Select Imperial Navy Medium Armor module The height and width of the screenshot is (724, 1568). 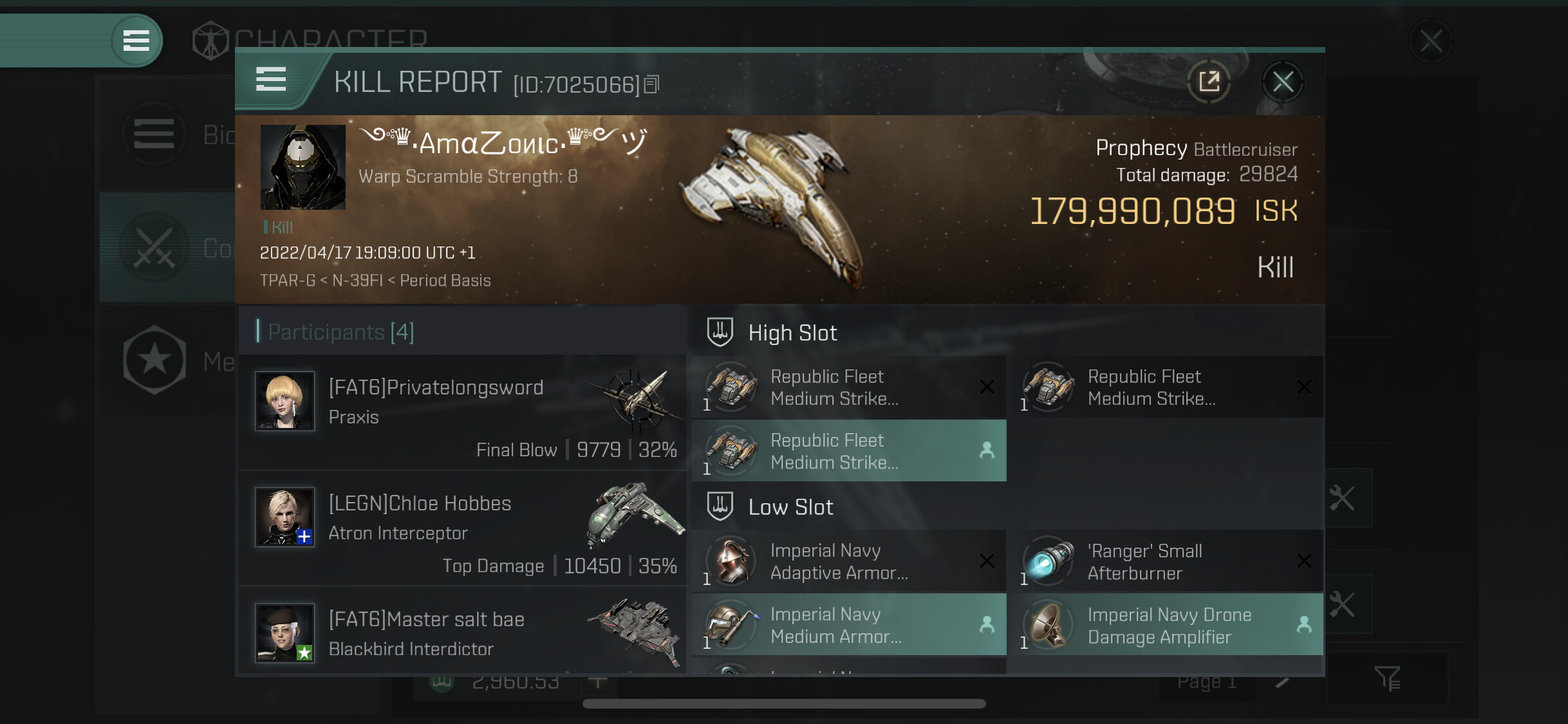coord(848,625)
